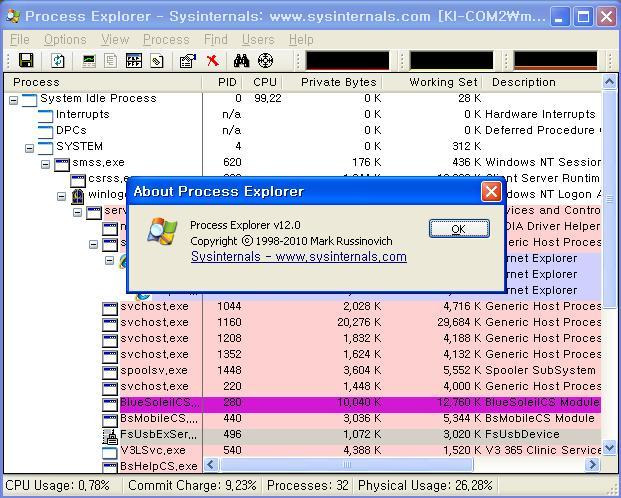621x498 pixels.
Task: Select svchost.exe with PID 1044
Action: (x=303, y=306)
